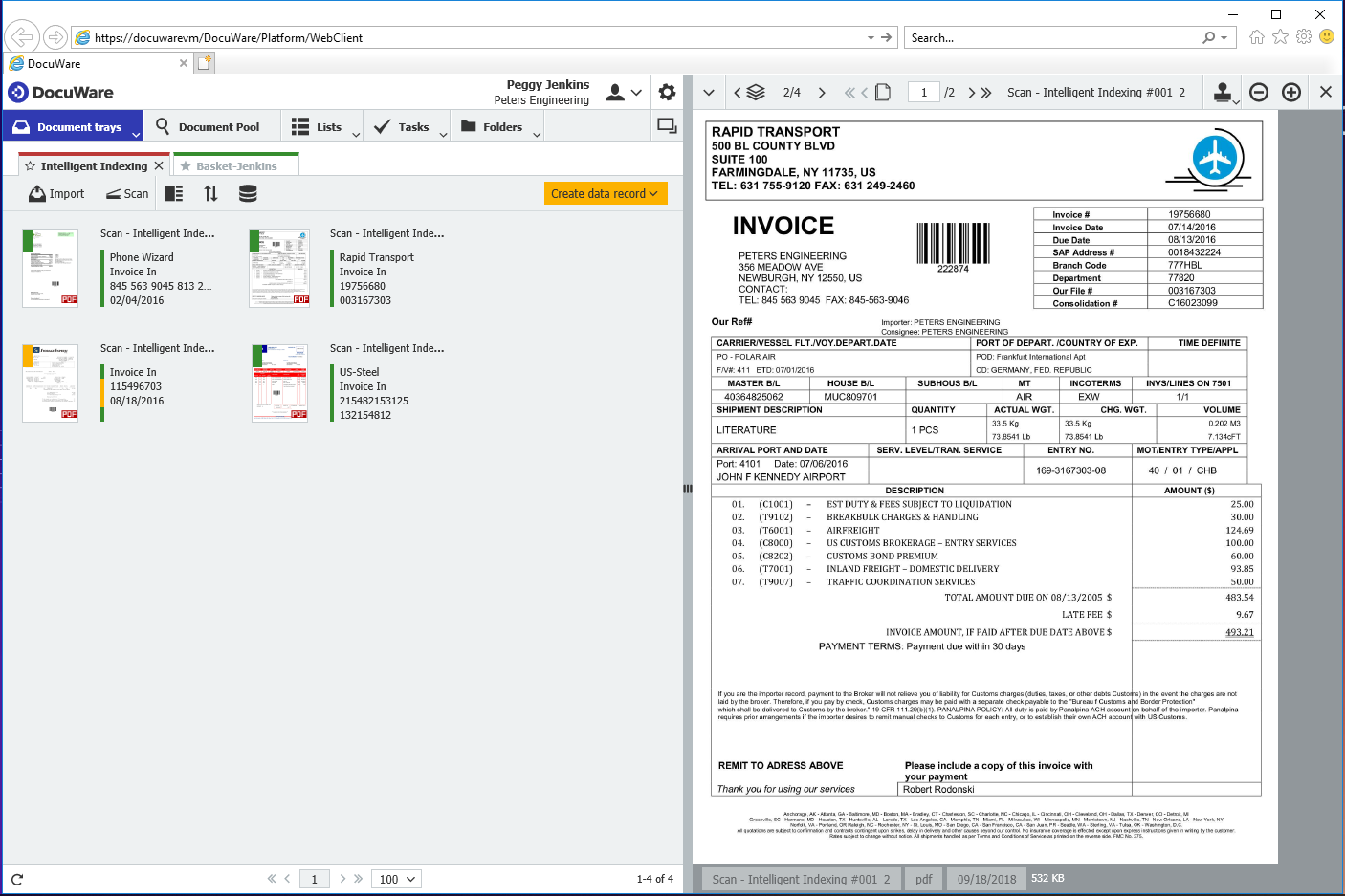Select the Rapid Transport invoice thumbnail
This screenshot has width=1345, height=896.
279,269
